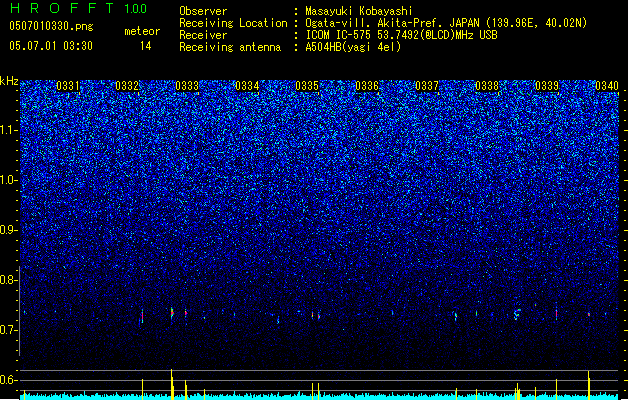This screenshot has width=629, height=400.
Task: Click the tallest yellow power spike near 0333
Action: point(172,384)
